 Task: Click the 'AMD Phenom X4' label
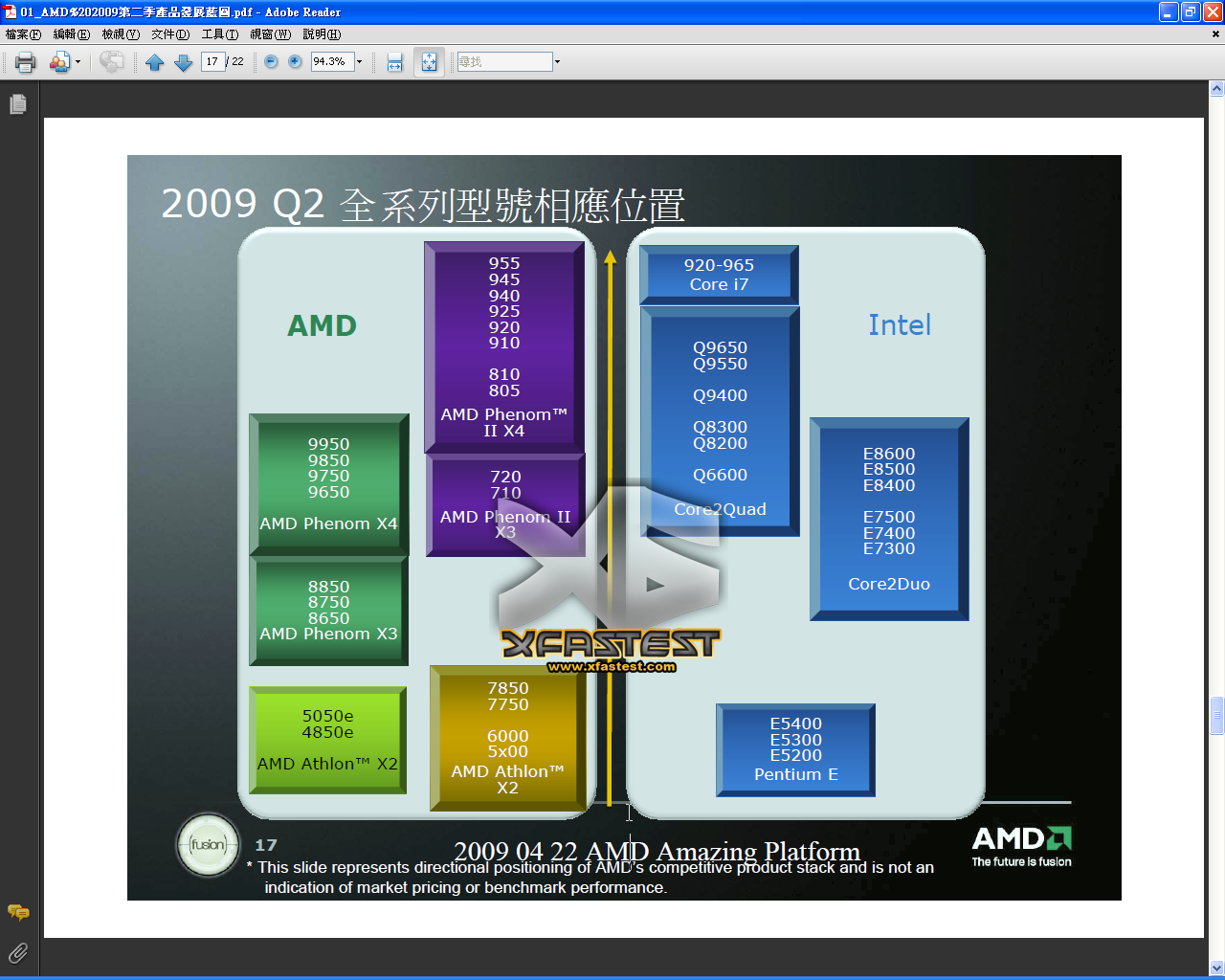click(x=328, y=523)
